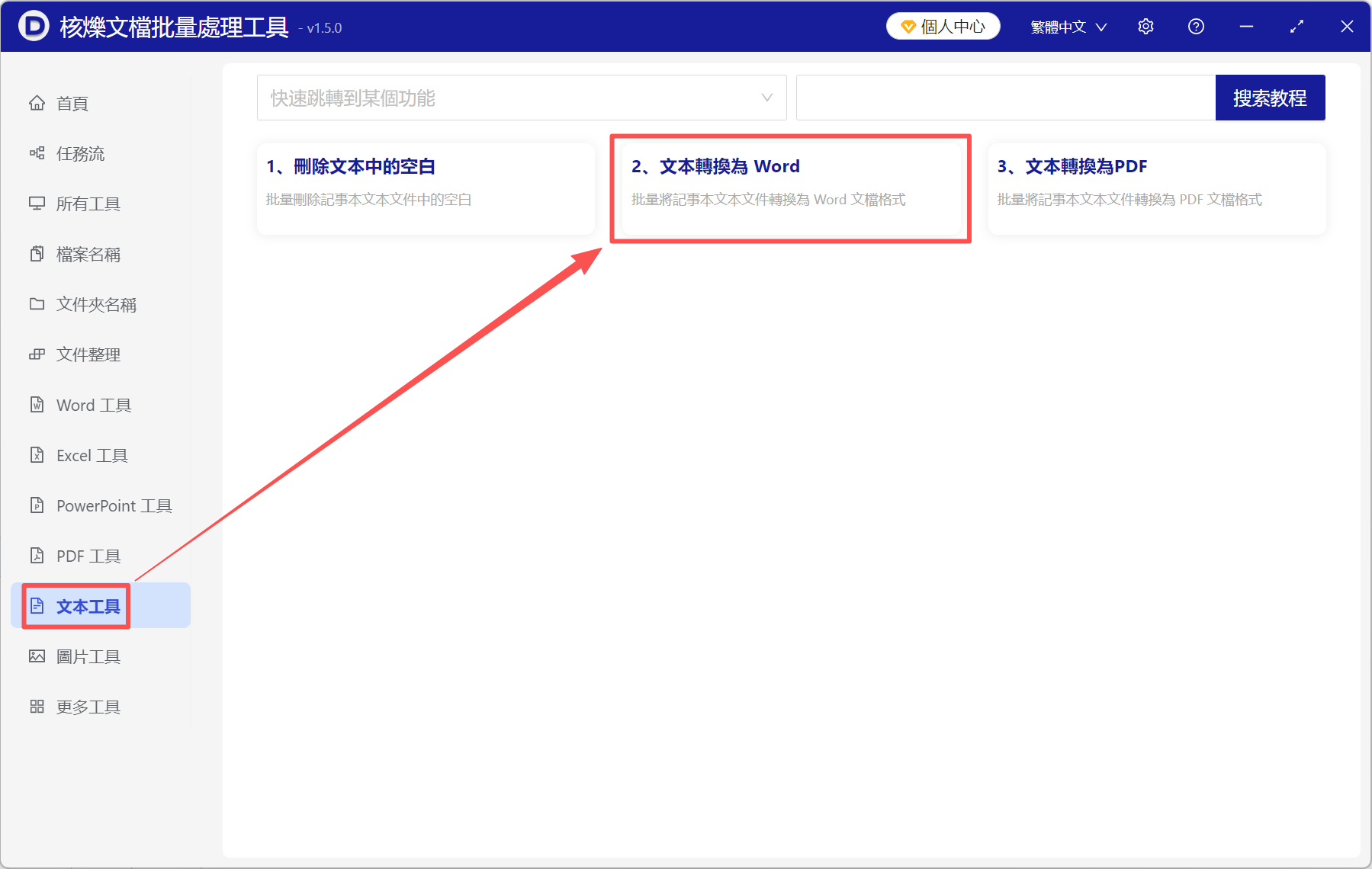Image resolution: width=1372 pixels, height=869 pixels.
Task: Open the 任務流 workflow panel
Action: [81, 153]
